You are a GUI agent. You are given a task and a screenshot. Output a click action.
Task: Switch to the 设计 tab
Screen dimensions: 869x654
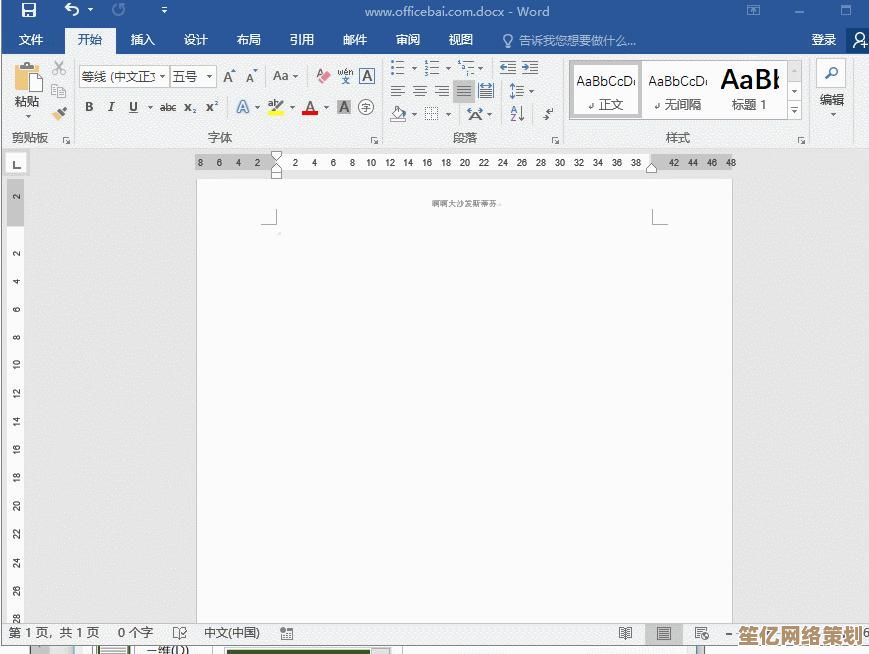coord(196,40)
